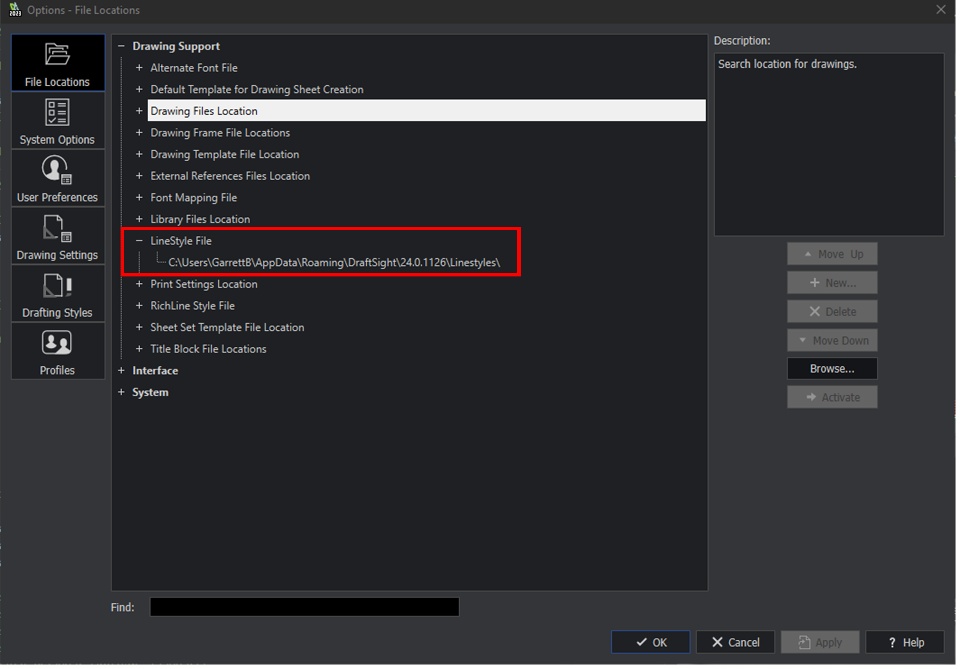Select the Library Files Location label
The width and height of the screenshot is (960, 669).
click(200, 219)
